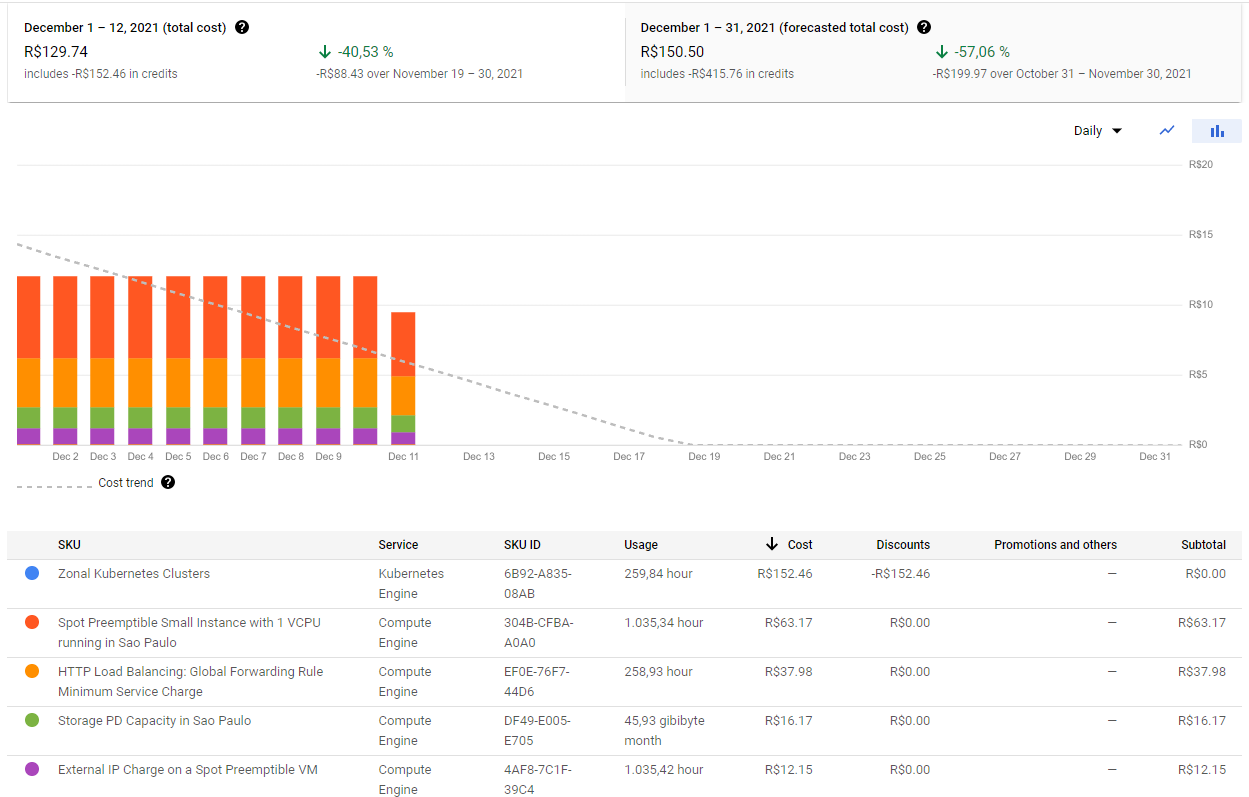Click the Cost column sort arrow
This screenshot has width=1249, height=797.
[x=771, y=544]
